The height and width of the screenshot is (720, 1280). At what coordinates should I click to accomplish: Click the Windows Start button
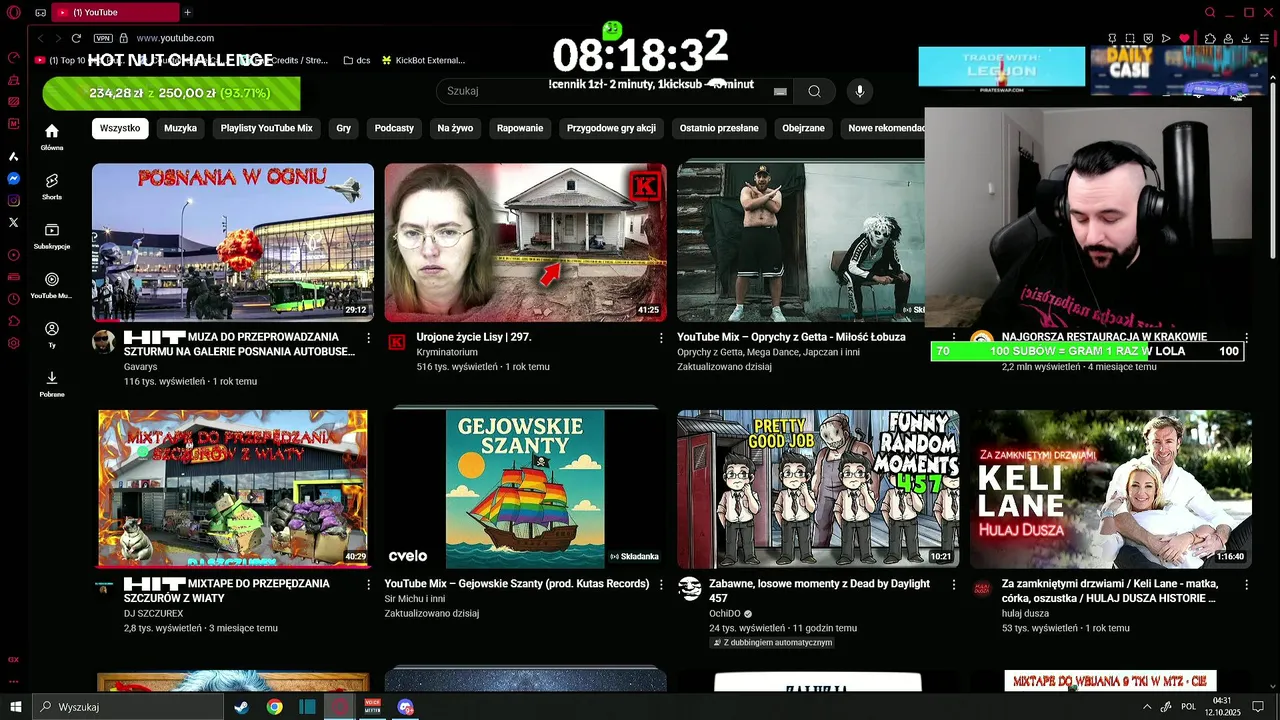pyautogui.click(x=15, y=707)
